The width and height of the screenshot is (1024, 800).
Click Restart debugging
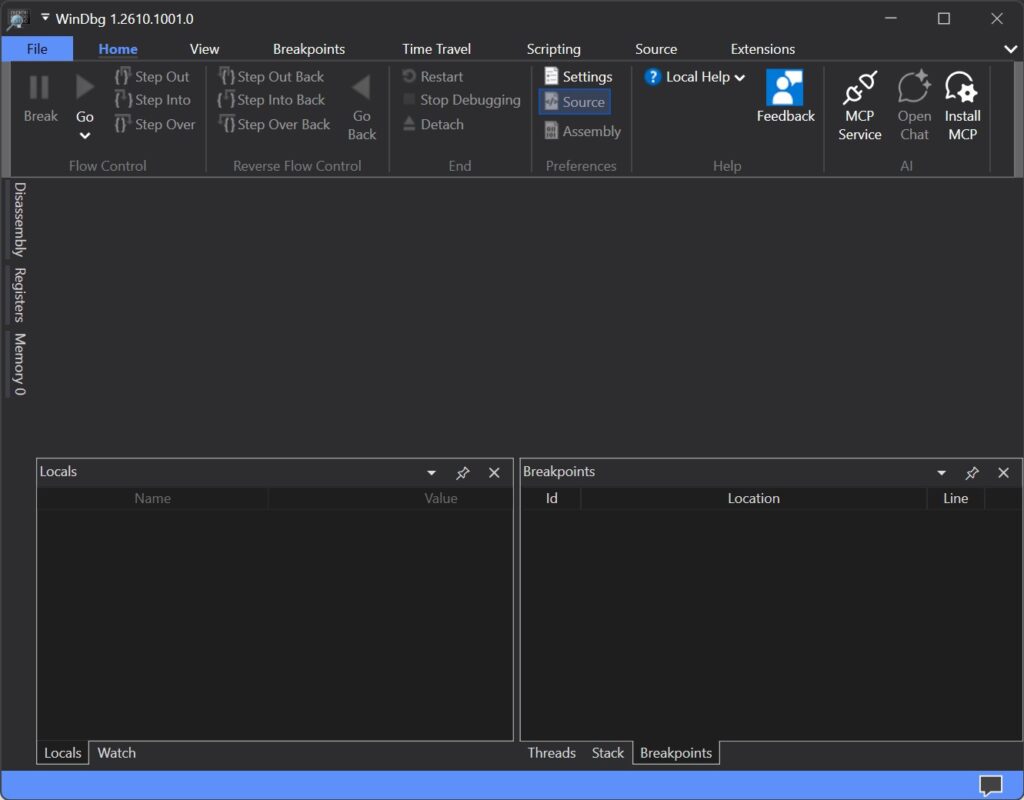433,76
